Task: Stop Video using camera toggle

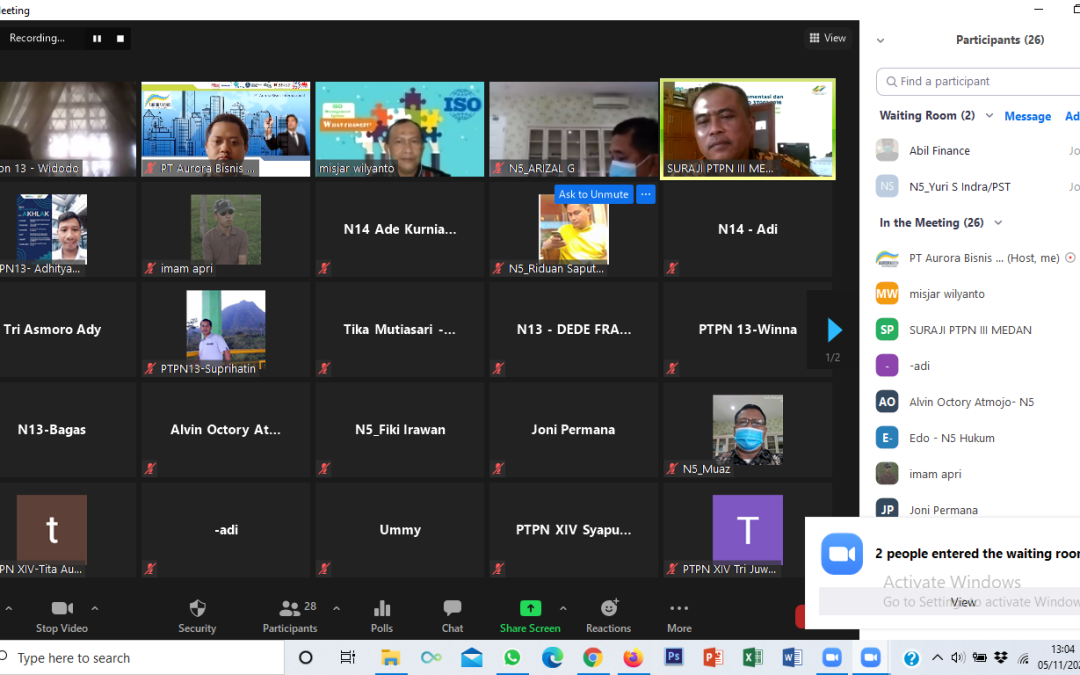Action: pyautogui.click(x=62, y=609)
